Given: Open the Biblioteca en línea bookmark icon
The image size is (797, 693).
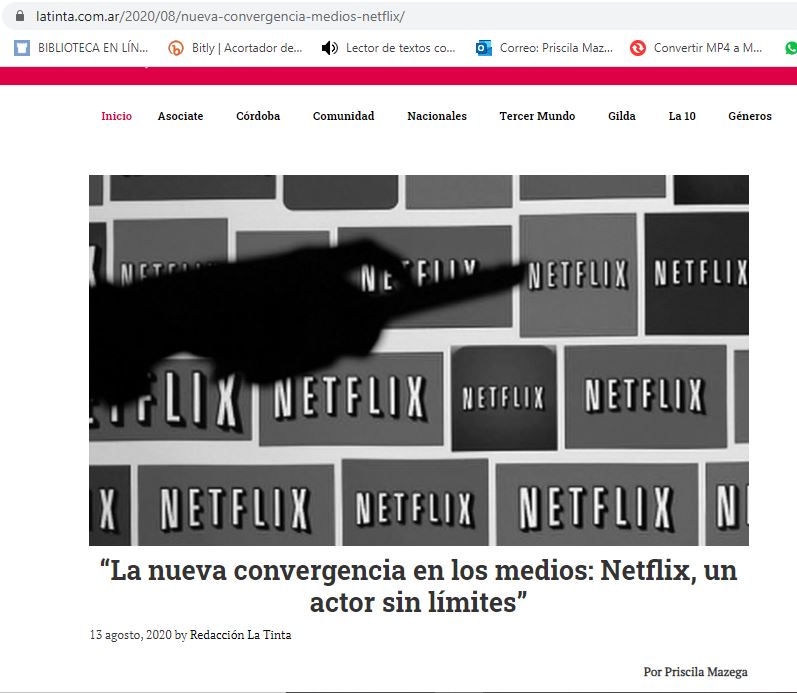Looking at the screenshot, I should pyautogui.click(x=21, y=48).
